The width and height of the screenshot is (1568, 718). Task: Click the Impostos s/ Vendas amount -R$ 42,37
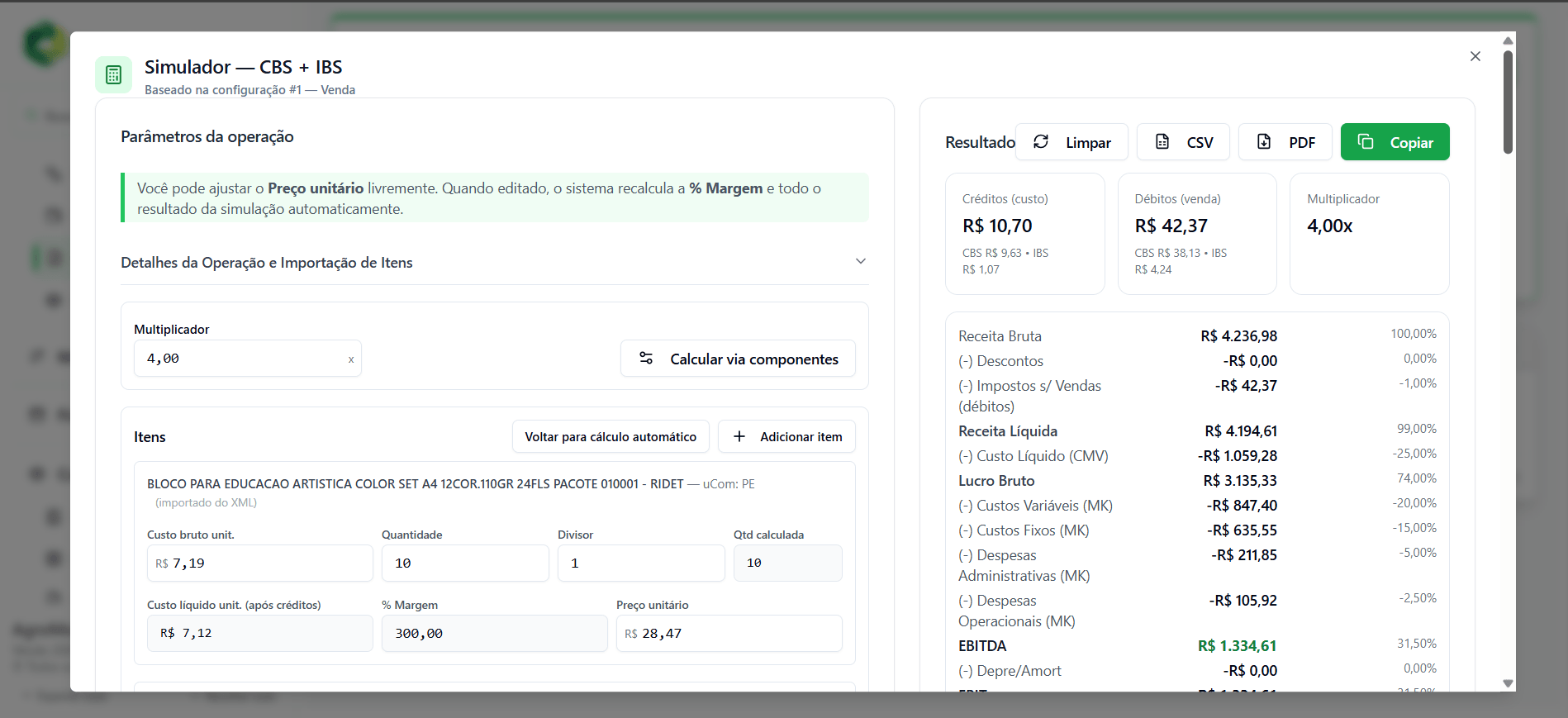coord(1246,386)
